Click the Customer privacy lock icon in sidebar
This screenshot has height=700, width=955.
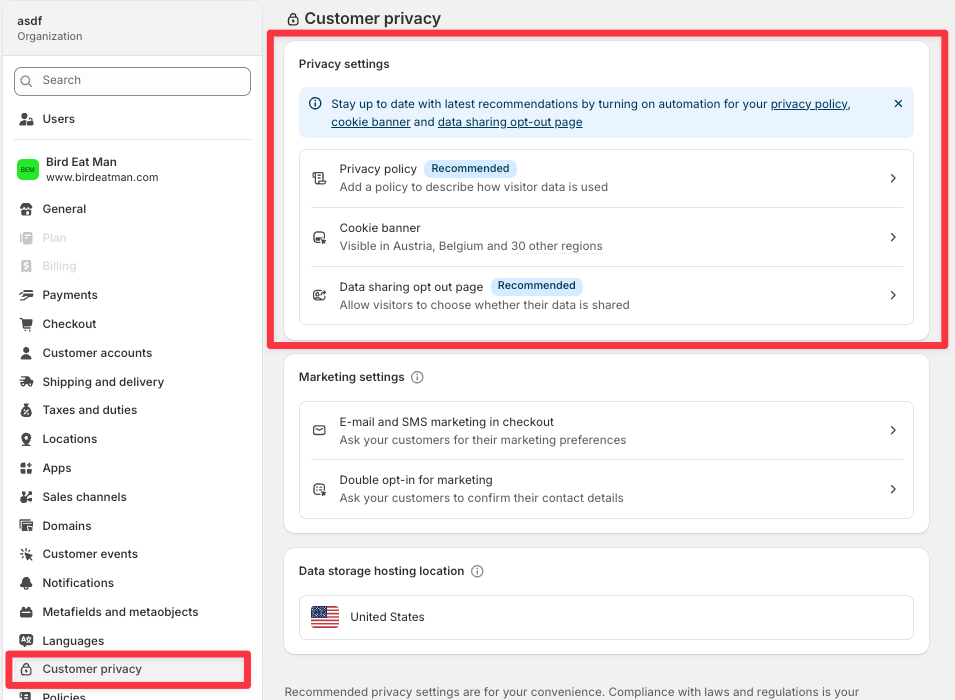[x=26, y=669]
